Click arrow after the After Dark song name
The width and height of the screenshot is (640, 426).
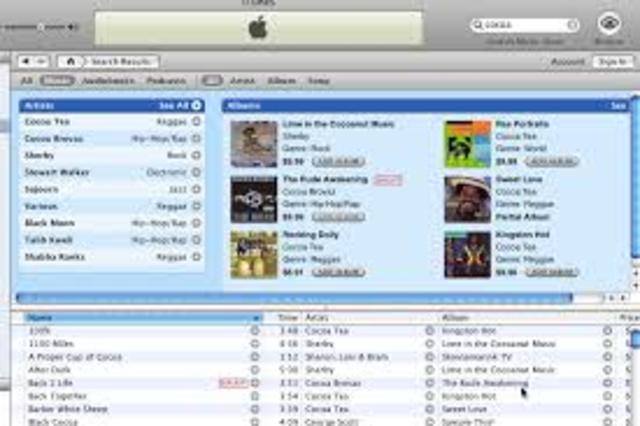tap(255, 370)
